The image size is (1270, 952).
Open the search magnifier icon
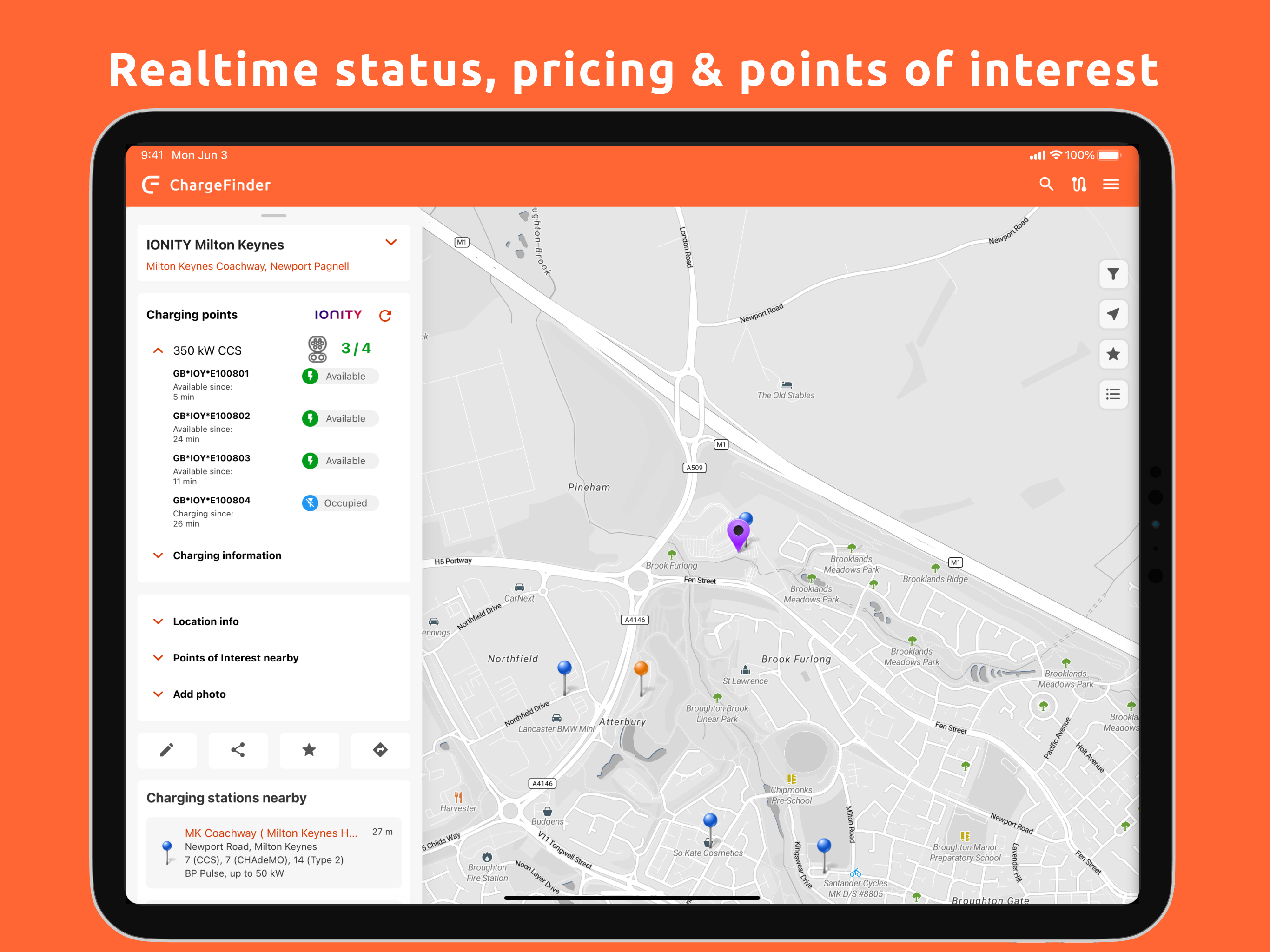tap(1046, 185)
